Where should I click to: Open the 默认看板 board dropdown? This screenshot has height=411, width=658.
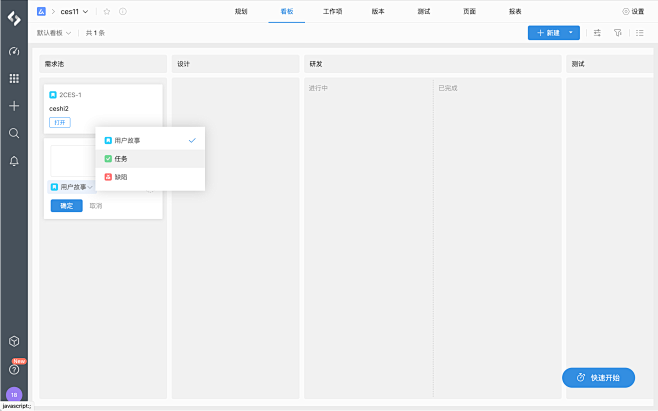(54, 33)
